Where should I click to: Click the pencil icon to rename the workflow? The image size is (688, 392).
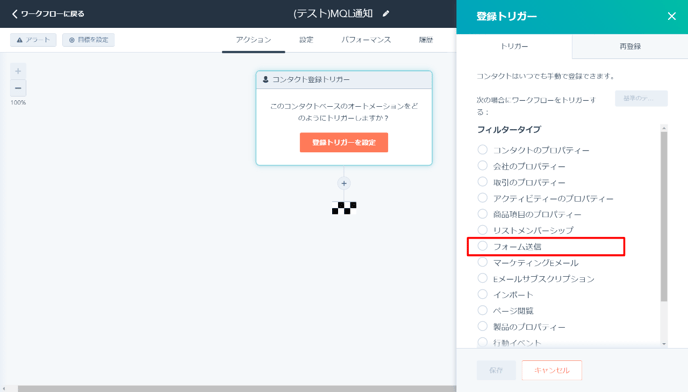tap(386, 14)
